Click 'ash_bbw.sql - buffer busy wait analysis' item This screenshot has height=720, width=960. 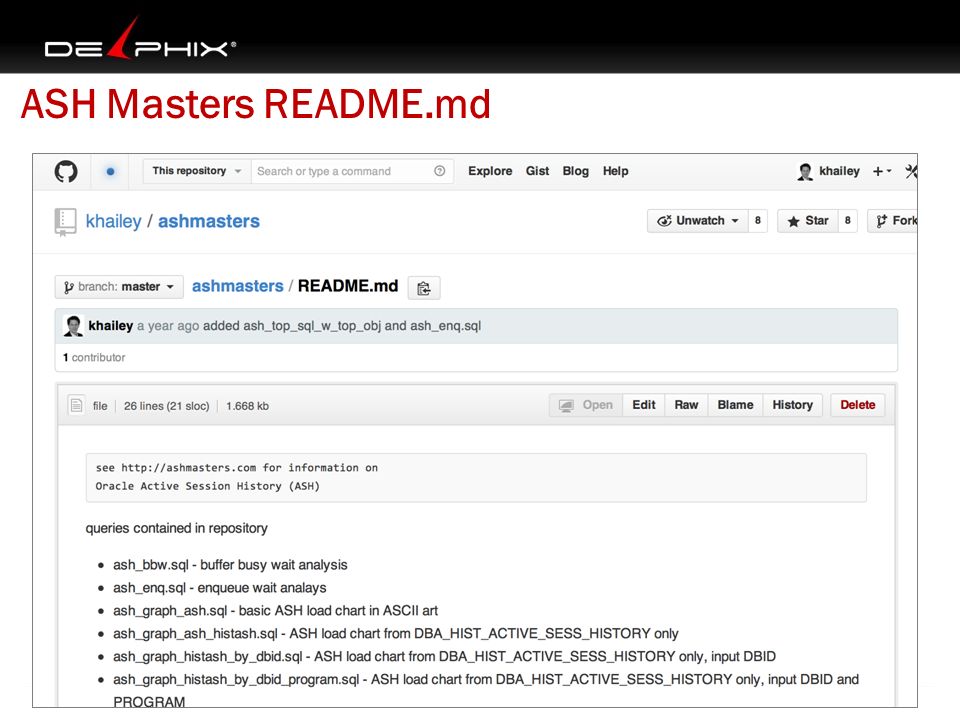(x=230, y=564)
